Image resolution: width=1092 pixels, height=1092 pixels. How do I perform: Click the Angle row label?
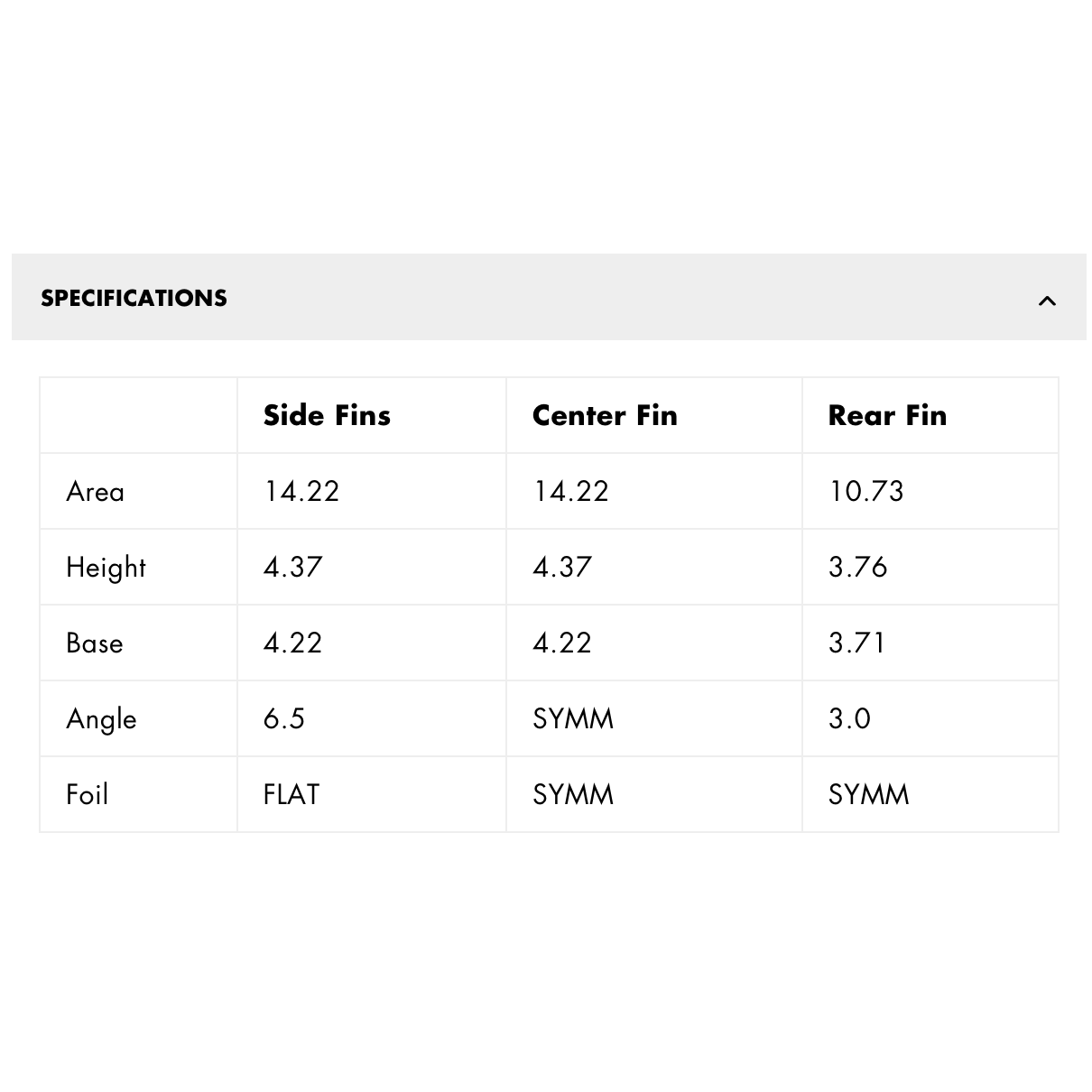point(101,719)
